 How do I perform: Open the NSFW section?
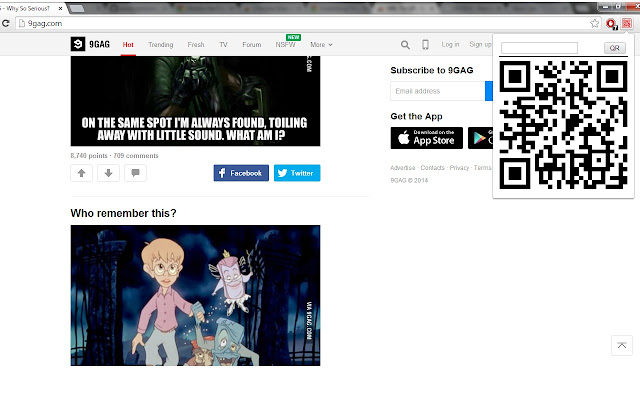(285, 44)
